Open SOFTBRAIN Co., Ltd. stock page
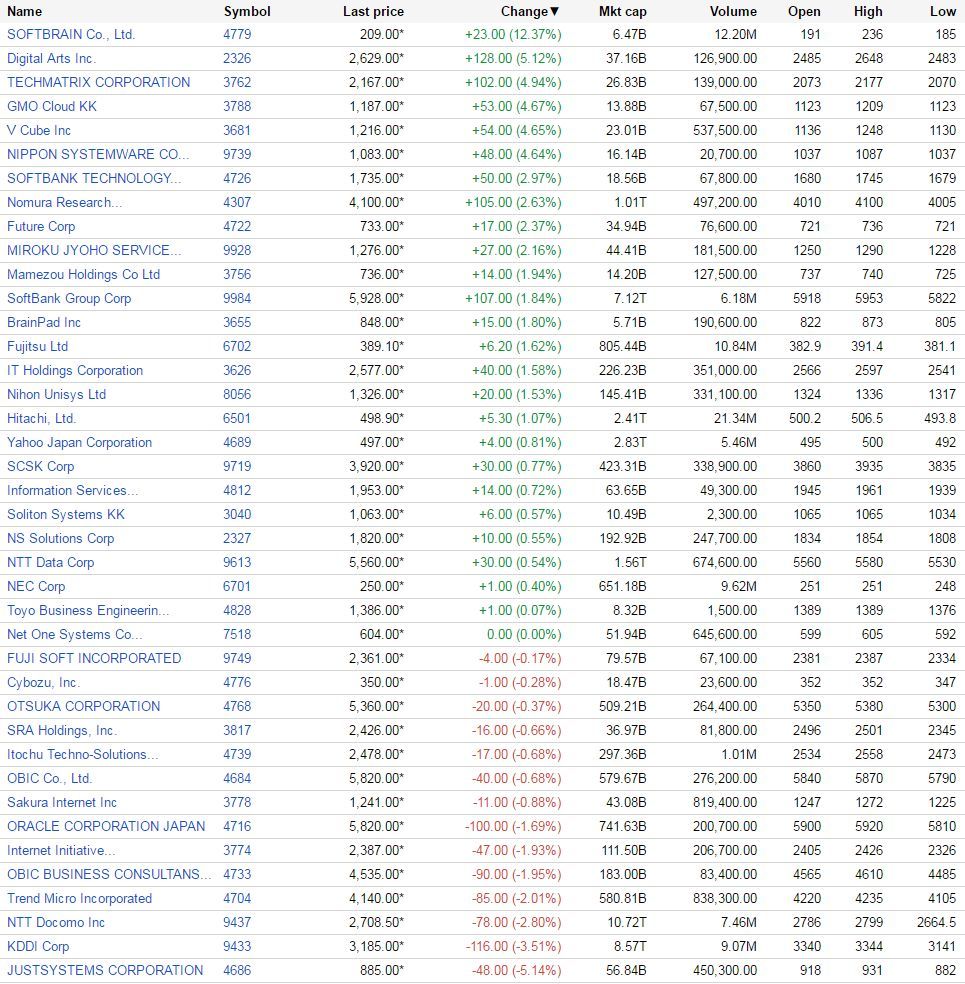Viewport: 965px width, 984px height. pos(71,35)
